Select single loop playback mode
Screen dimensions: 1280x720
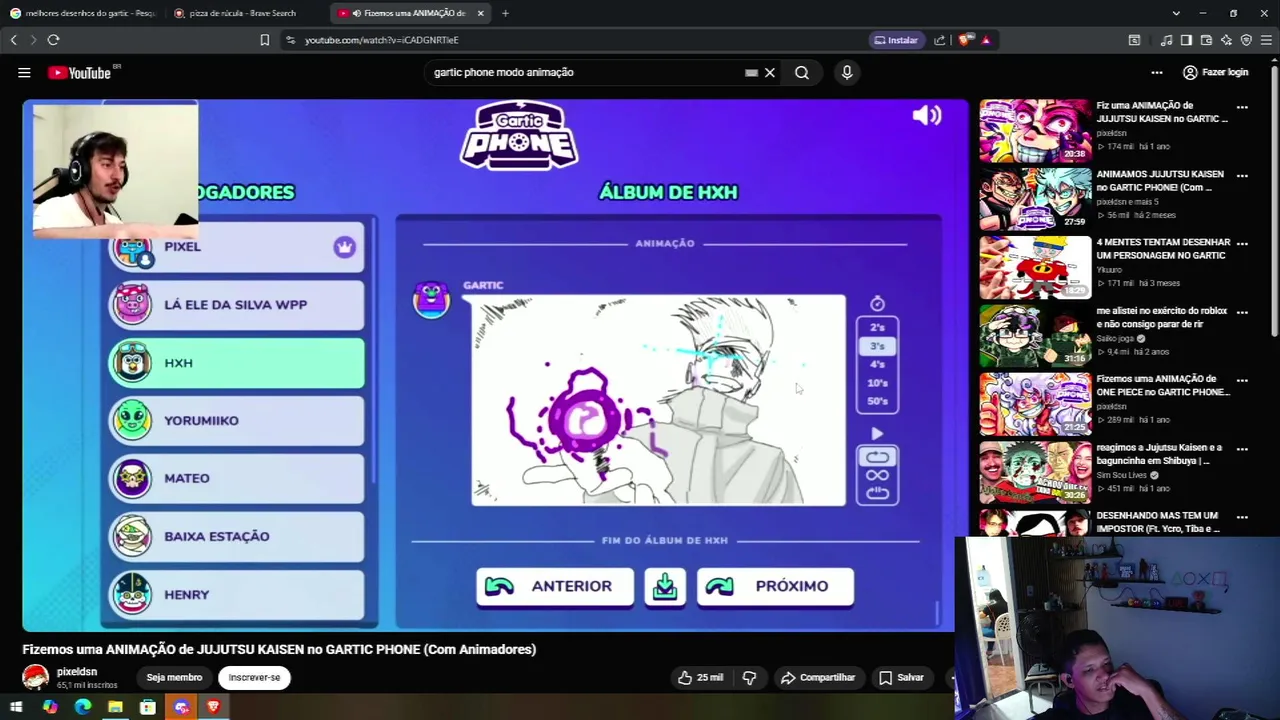tap(877, 458)
